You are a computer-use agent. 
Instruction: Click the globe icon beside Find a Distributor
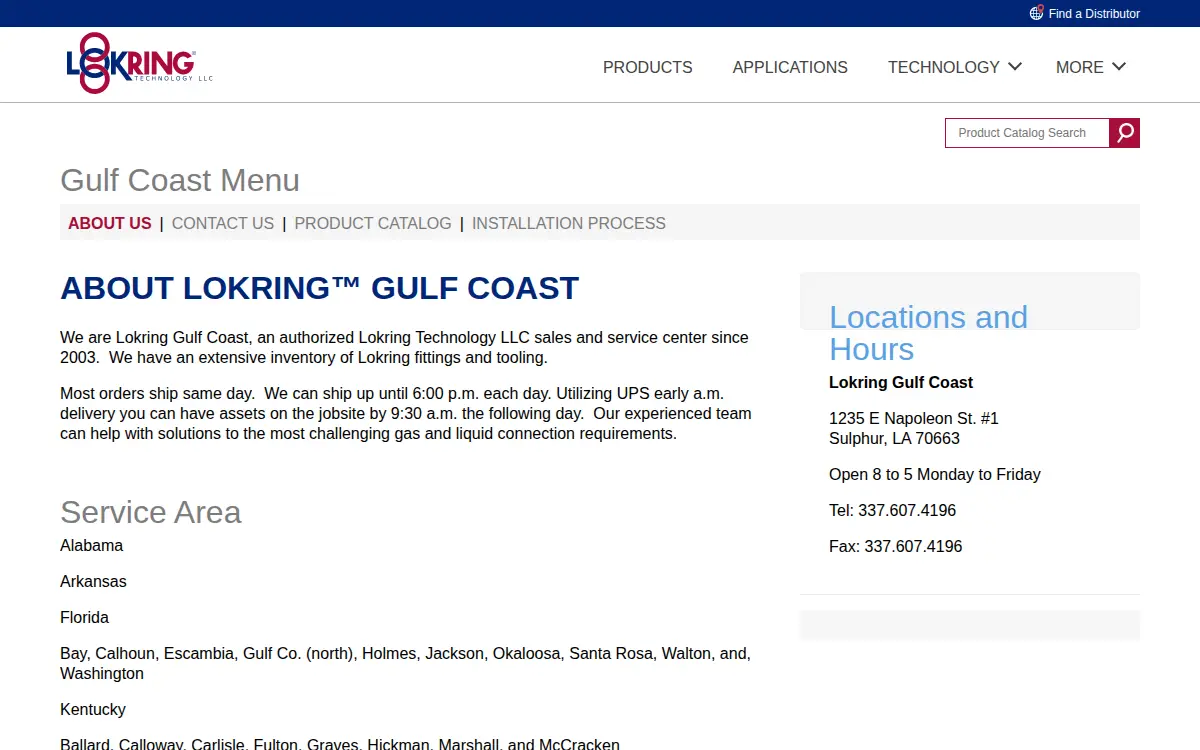[1036, 13]
